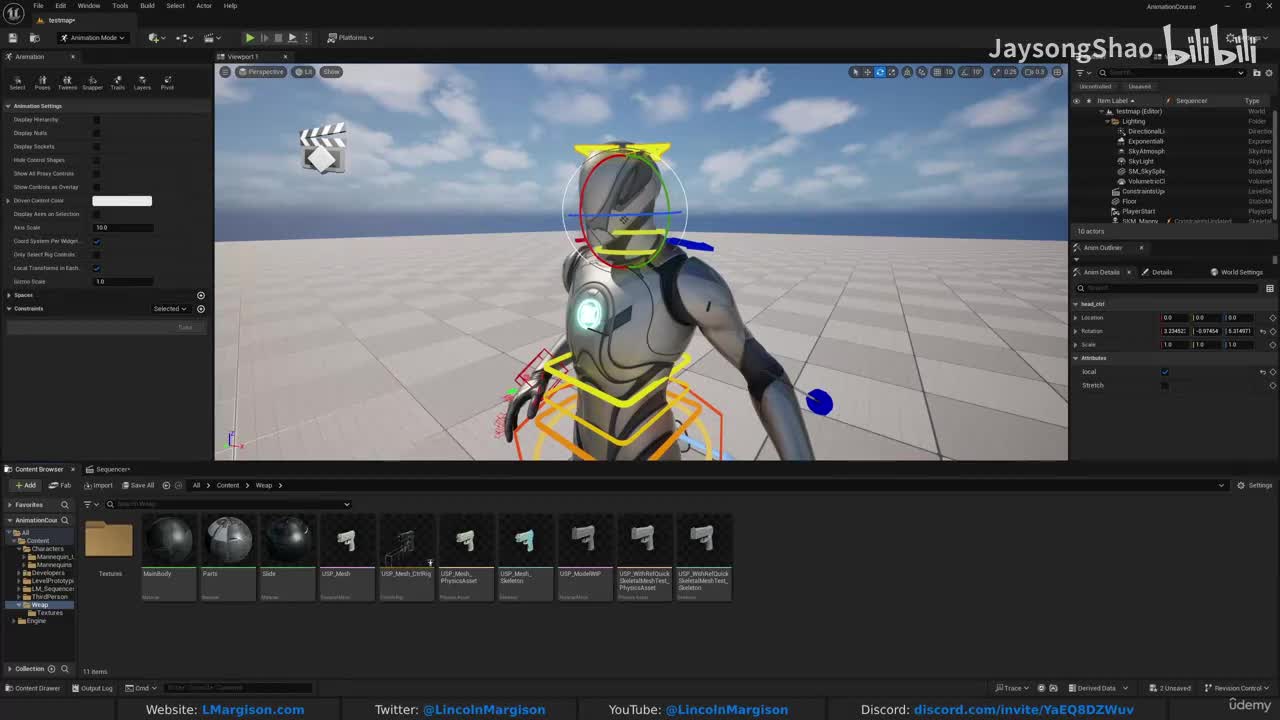Click the Trails tool icon
Screen dimensions: 1280x720
(x=117, y=82)
